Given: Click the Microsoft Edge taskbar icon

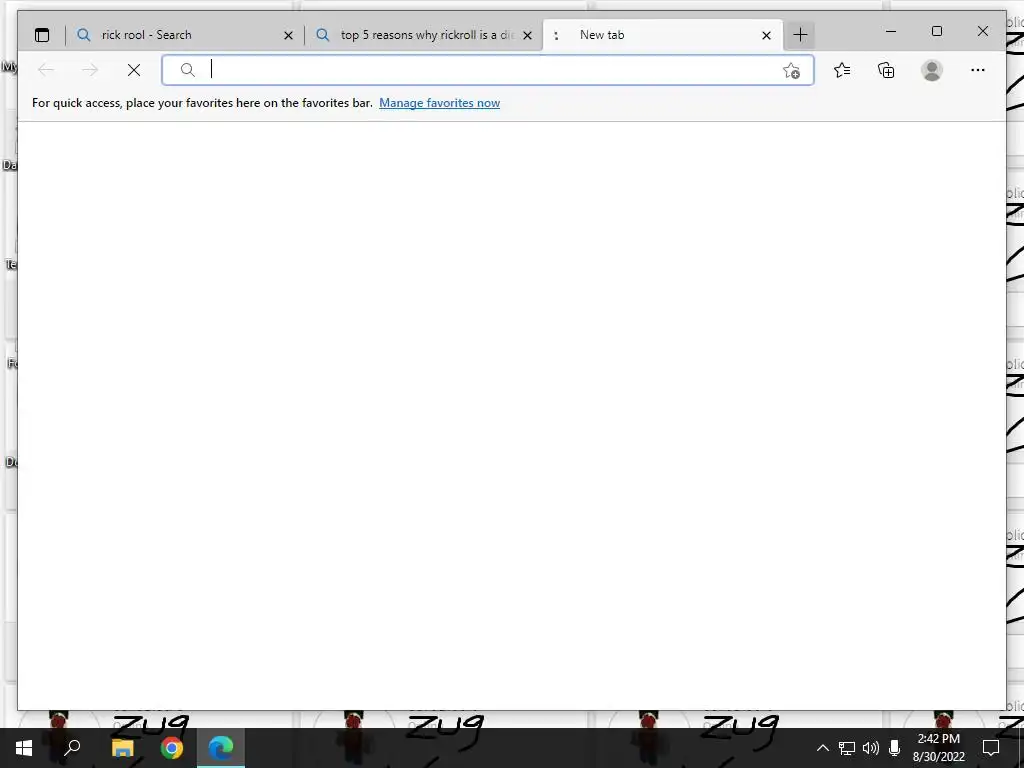Looking at the screenshot, I should [221, 748].
